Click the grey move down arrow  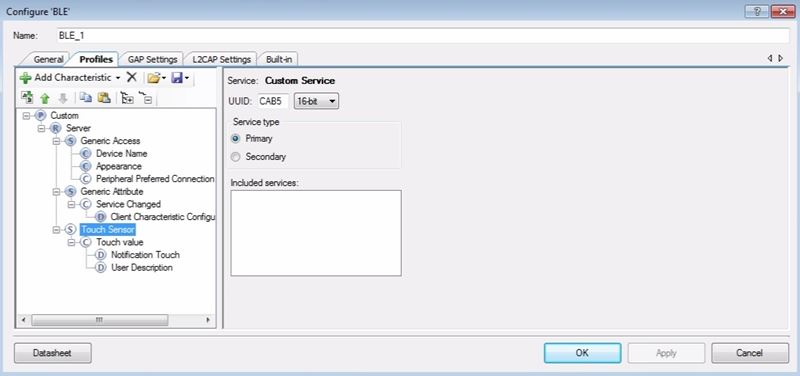[x=63, y=98]
